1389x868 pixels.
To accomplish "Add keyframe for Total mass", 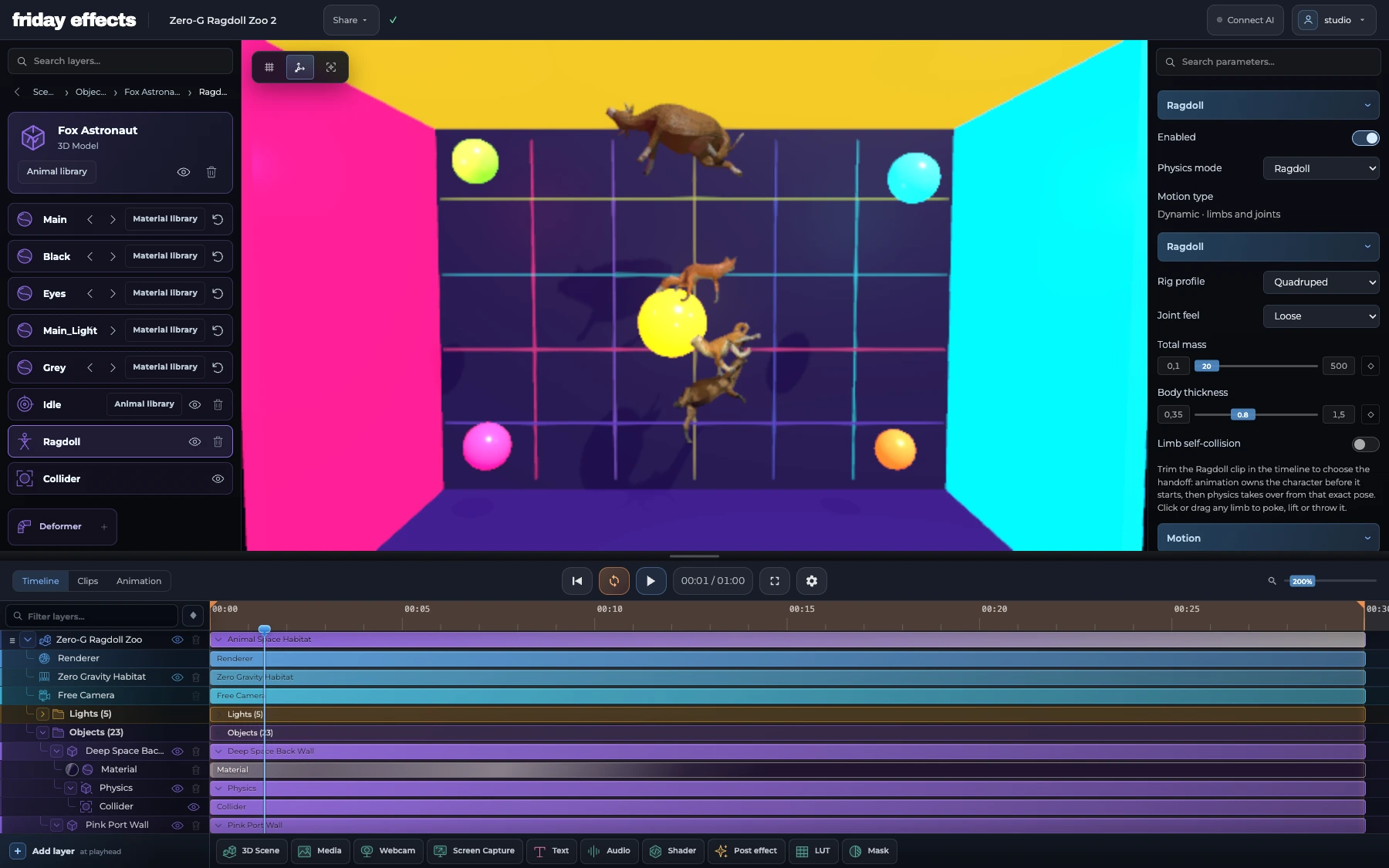I will pyautogui.click(x=1370, y=366).
